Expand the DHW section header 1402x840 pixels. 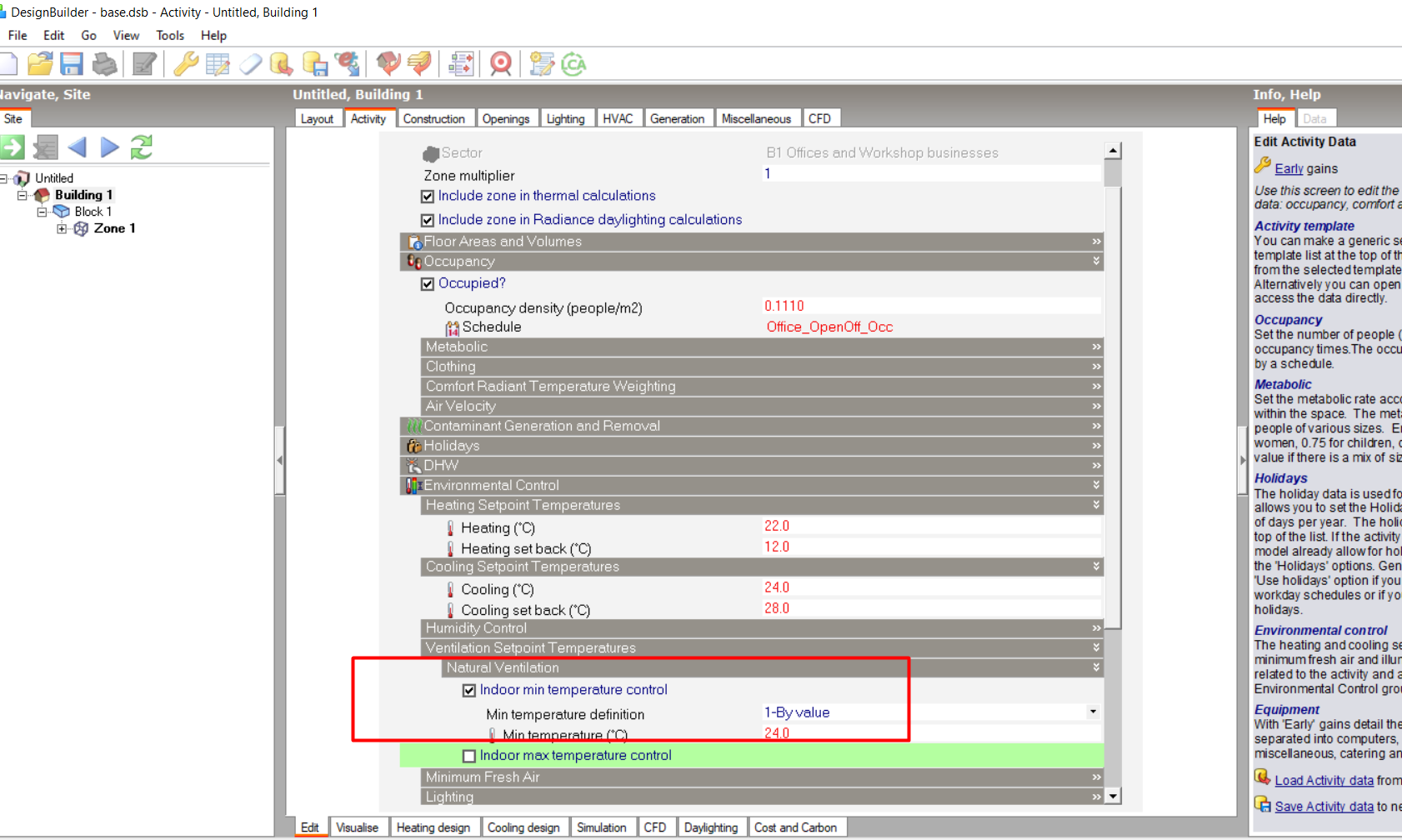tap(752, 466)
